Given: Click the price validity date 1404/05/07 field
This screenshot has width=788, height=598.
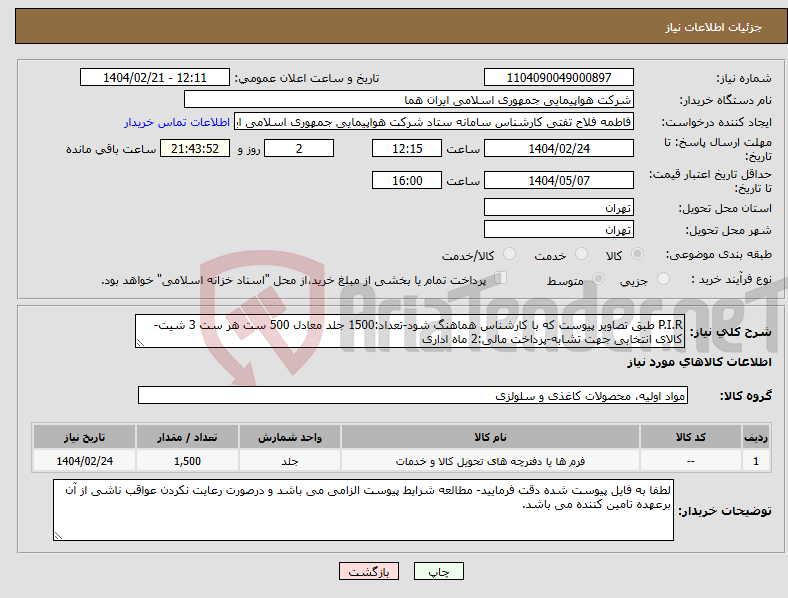Looking at the screenshot, I should (x=558, y=180).
